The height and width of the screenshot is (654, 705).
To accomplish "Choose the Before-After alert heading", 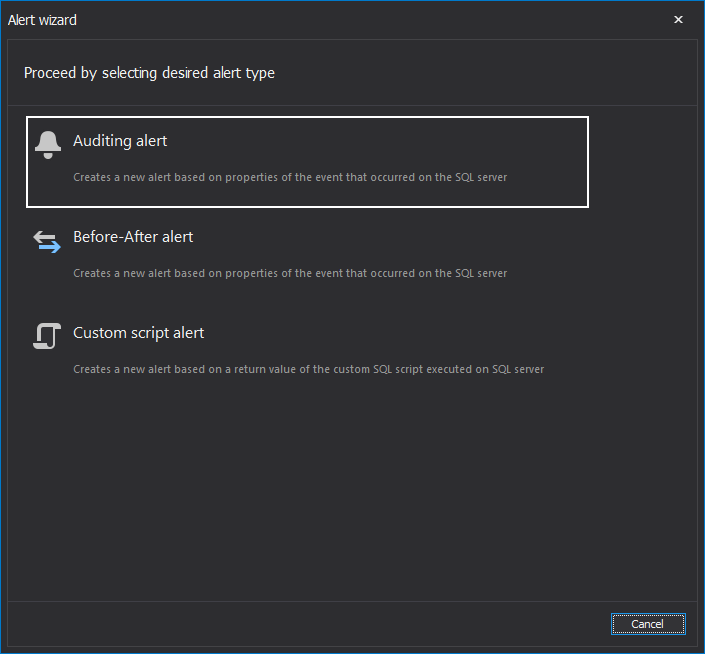I will (133, 237).
